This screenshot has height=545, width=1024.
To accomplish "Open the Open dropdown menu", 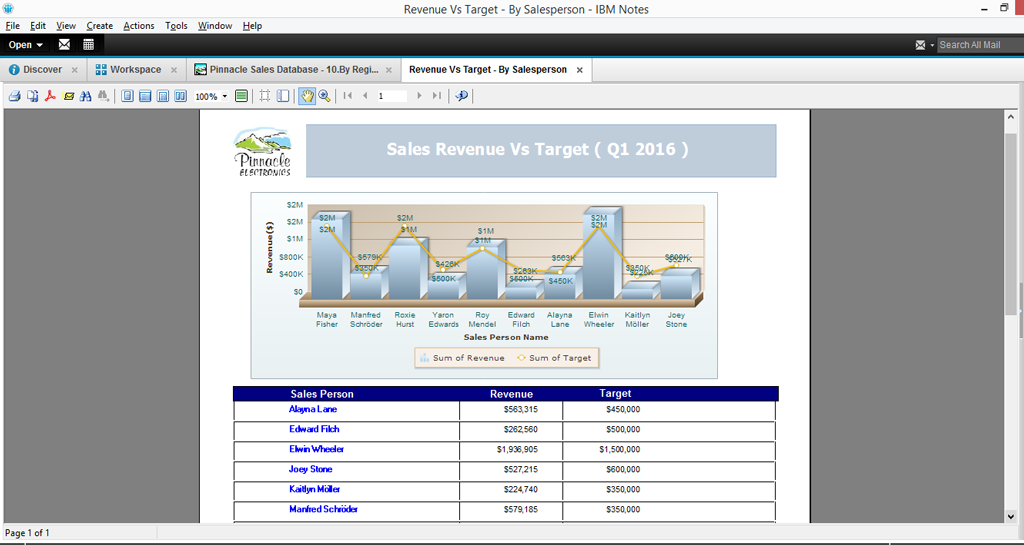I will 26,45.
